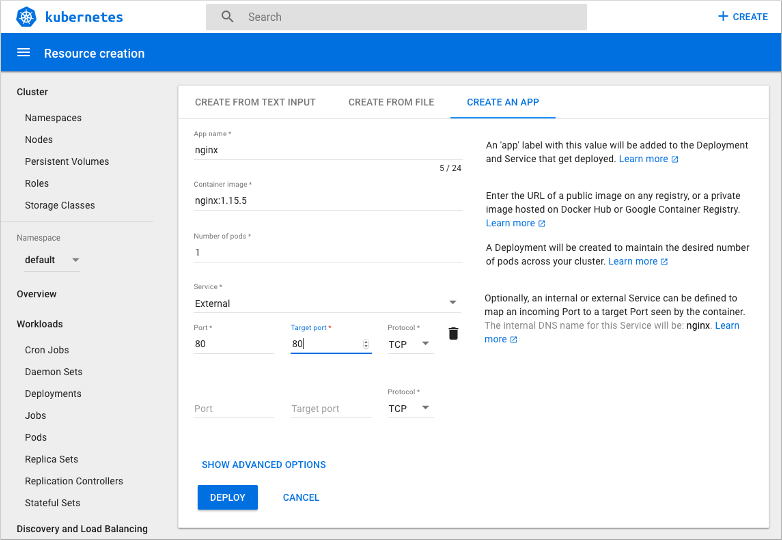
Task: Expand Show Advanced Options
Action: point(264,465)
